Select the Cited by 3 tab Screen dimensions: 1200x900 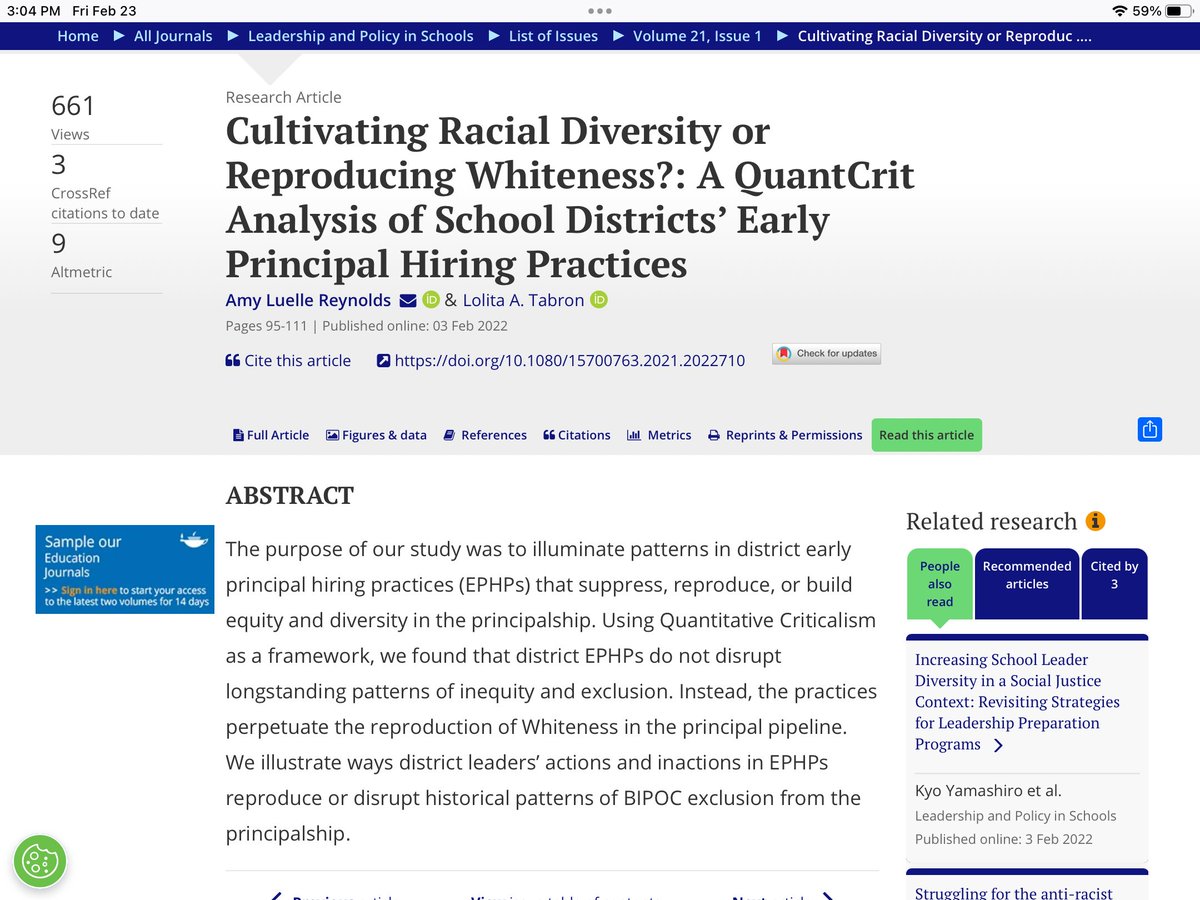pos(1115,584)
